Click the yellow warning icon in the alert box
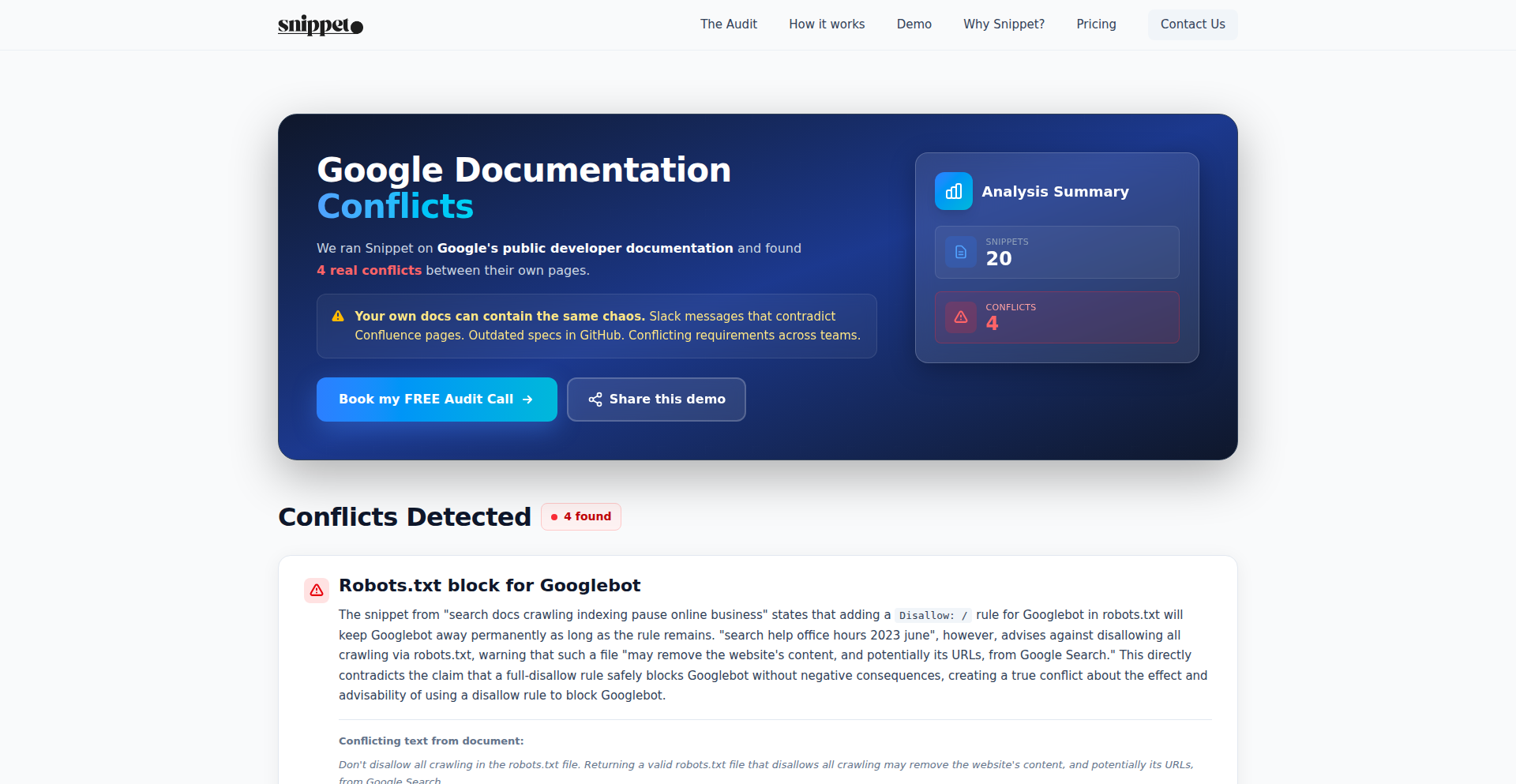The width and height of the screenshot is (1516, 784). click(338, 316)
